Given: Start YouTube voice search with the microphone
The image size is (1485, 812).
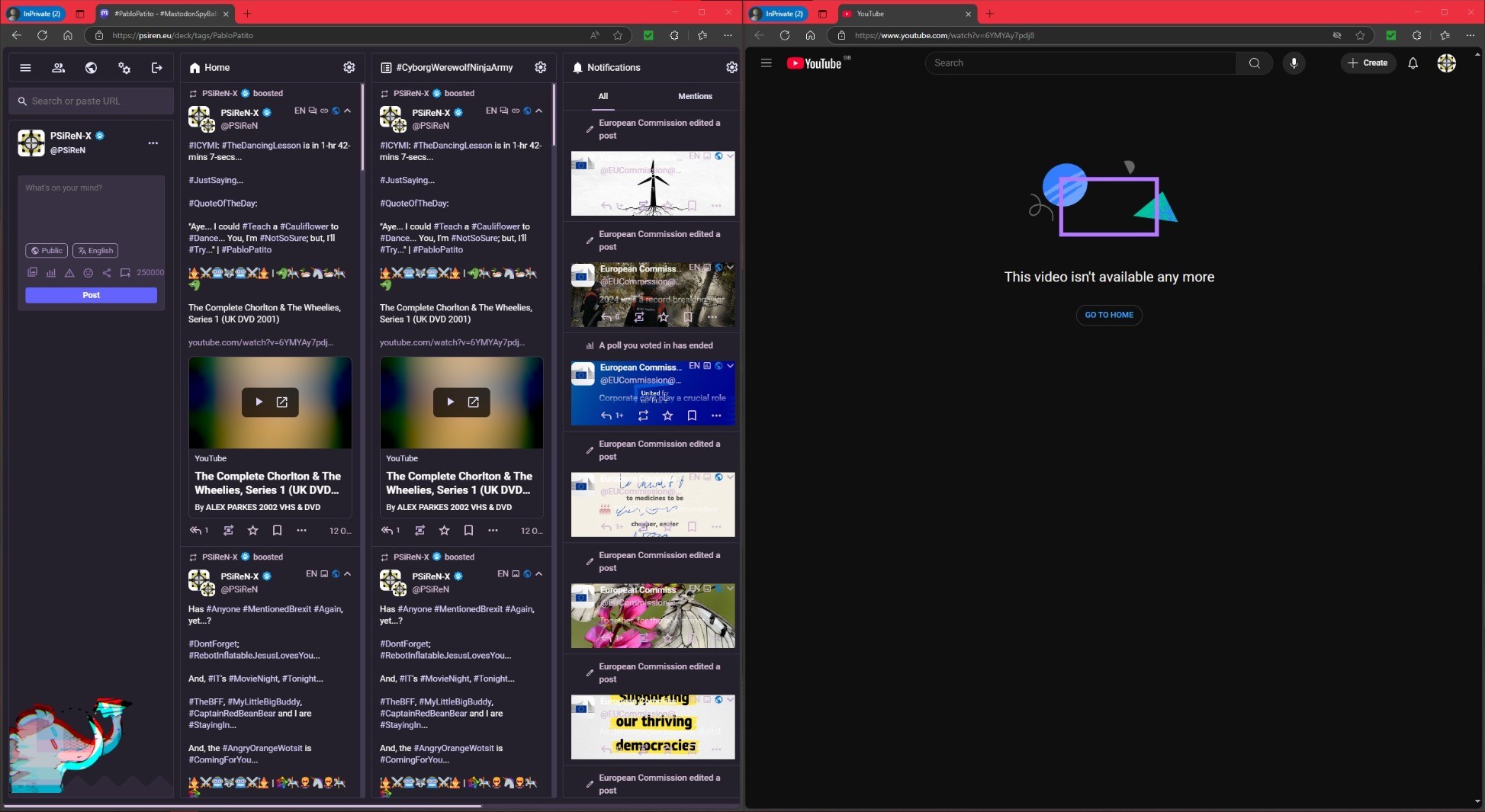Looking at the screenshot, I should click(x=1294, y=63).
